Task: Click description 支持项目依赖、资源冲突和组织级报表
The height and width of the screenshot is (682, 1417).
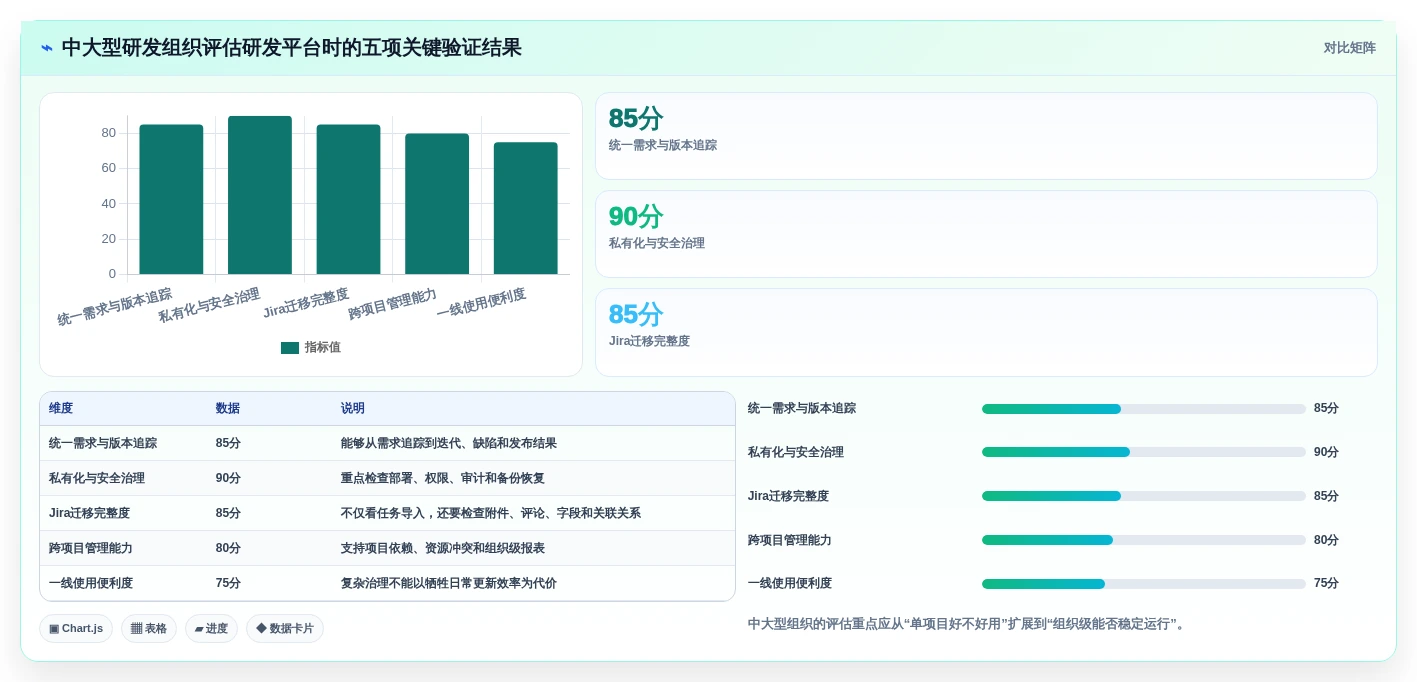Action: tap(443, 549)
